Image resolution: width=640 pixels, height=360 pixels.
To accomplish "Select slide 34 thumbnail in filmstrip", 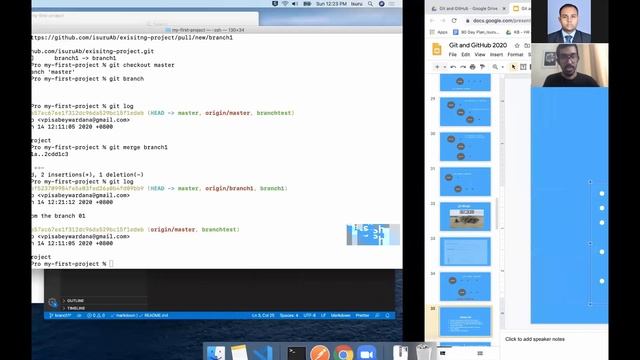I will click(465, 287).
